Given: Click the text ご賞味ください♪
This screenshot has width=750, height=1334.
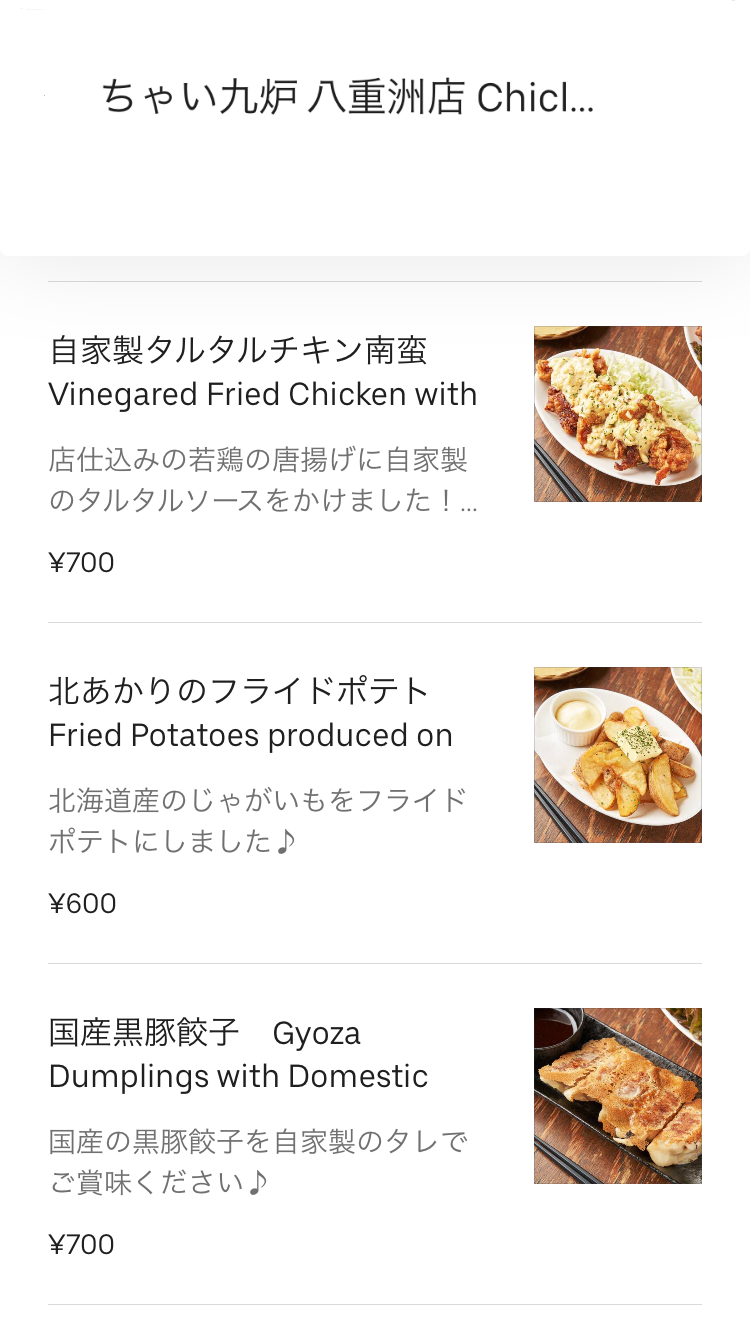Looking at the screenshot, I should click(159, 1183).
